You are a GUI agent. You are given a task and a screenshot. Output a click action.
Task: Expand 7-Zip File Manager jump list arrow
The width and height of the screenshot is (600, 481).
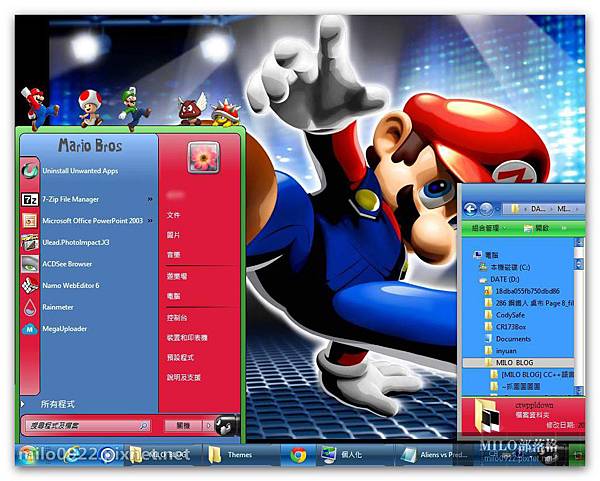pyautogui.click(x=150, y=199)
